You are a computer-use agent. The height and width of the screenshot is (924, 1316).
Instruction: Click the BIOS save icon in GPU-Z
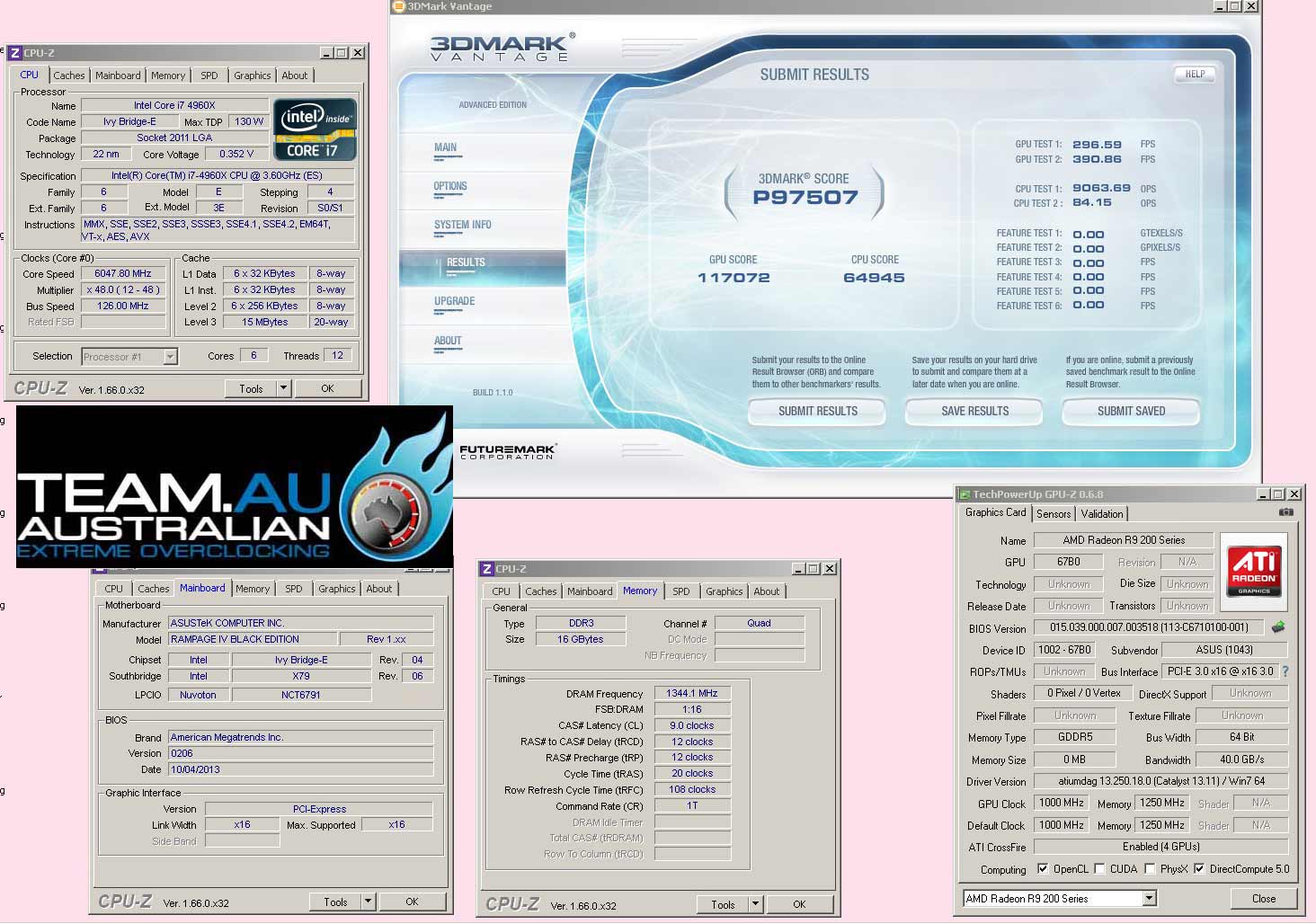pos(1278,626)
